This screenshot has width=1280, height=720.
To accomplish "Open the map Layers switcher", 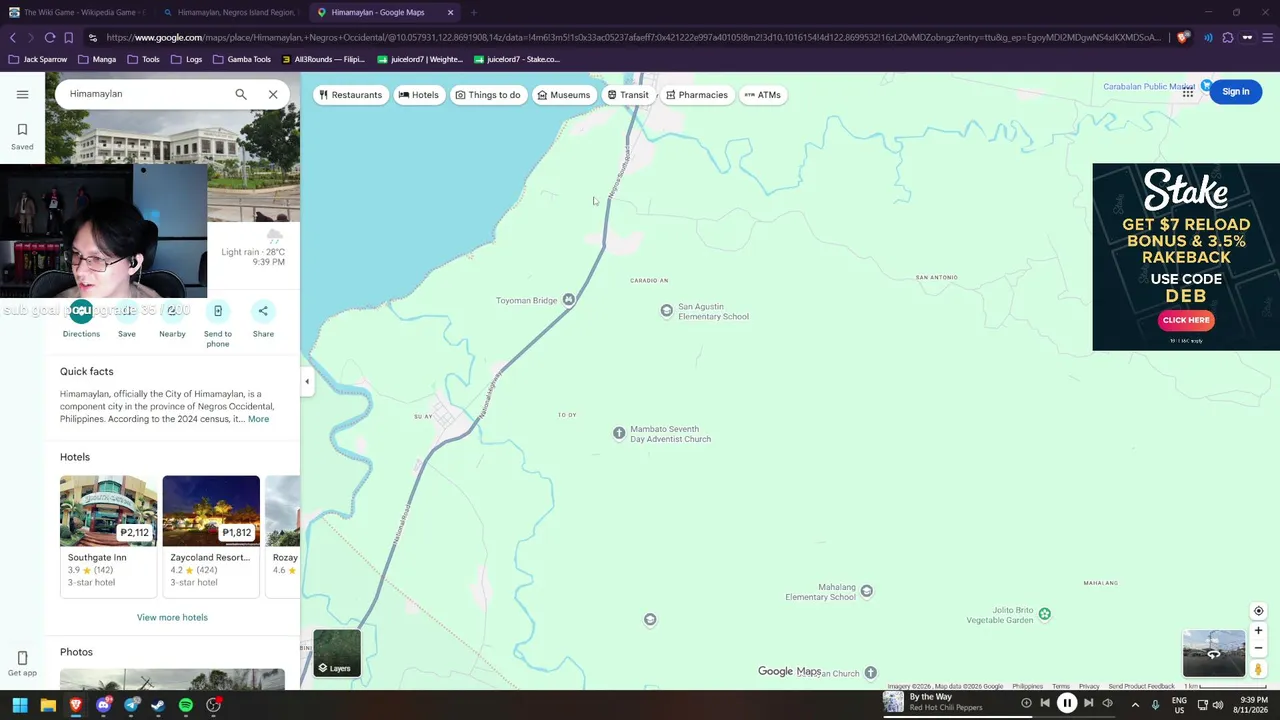I will 337,653.
